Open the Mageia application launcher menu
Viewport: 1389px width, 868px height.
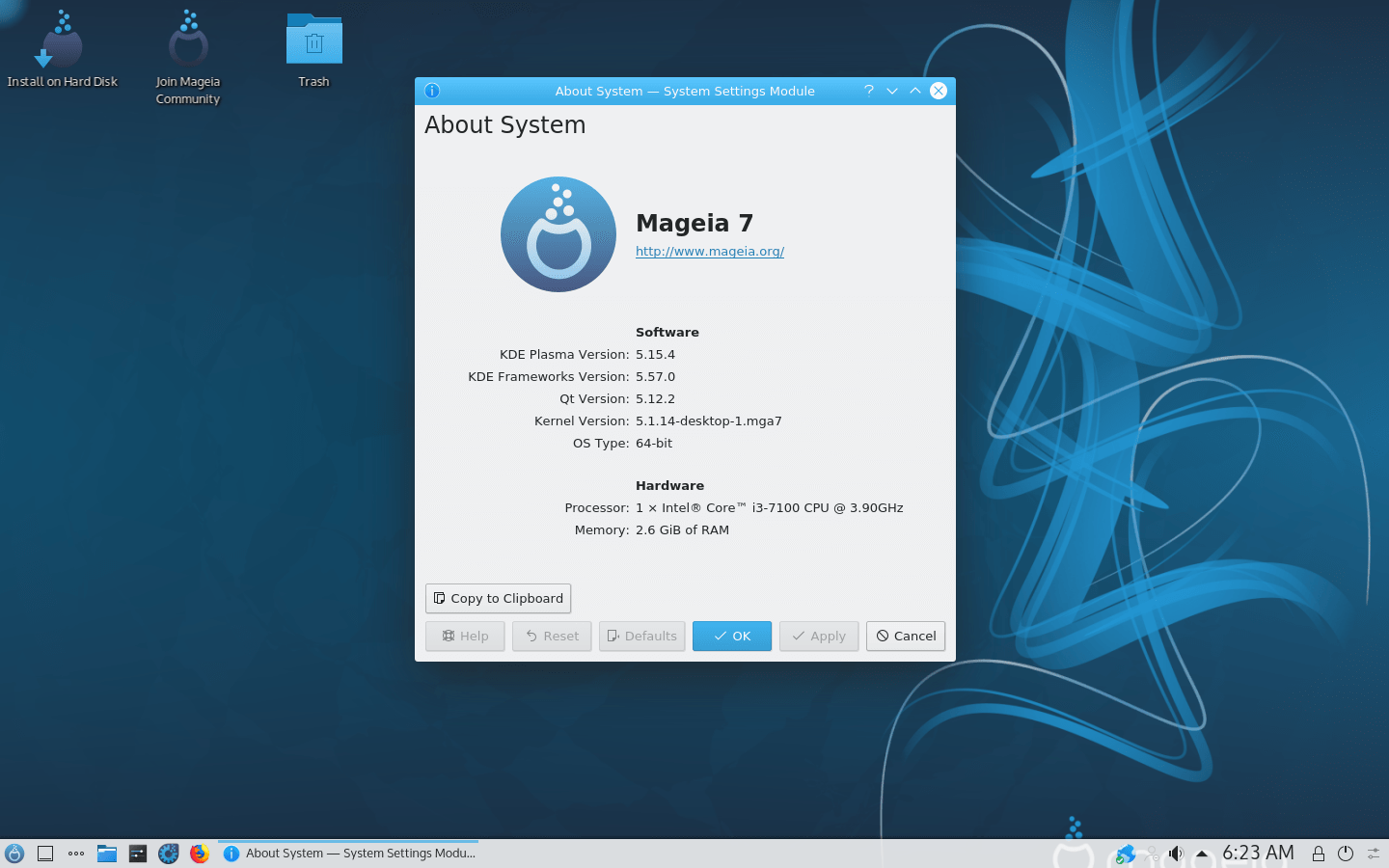point(14,854)
